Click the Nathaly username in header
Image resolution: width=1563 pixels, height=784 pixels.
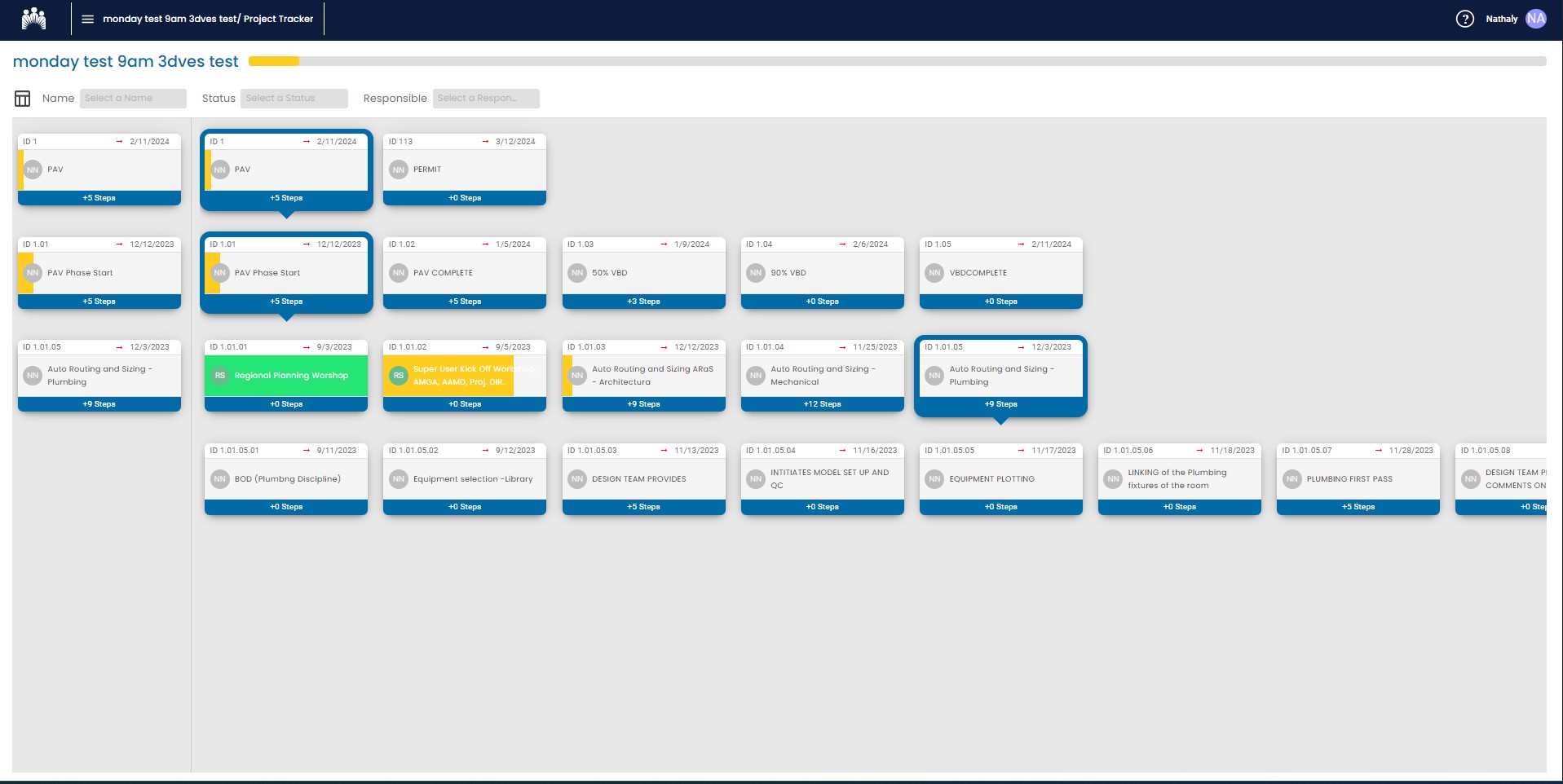[x=1501, y=19]
